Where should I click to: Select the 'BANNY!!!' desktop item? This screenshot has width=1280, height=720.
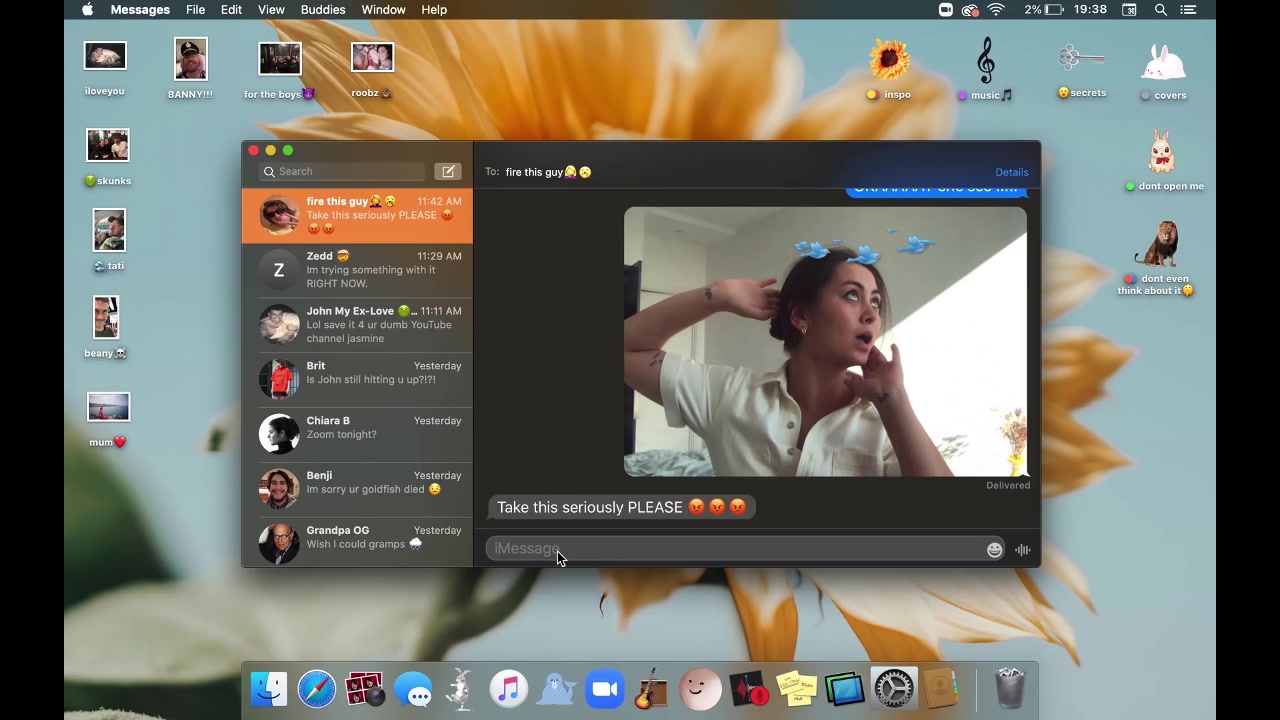click(190, 69)
